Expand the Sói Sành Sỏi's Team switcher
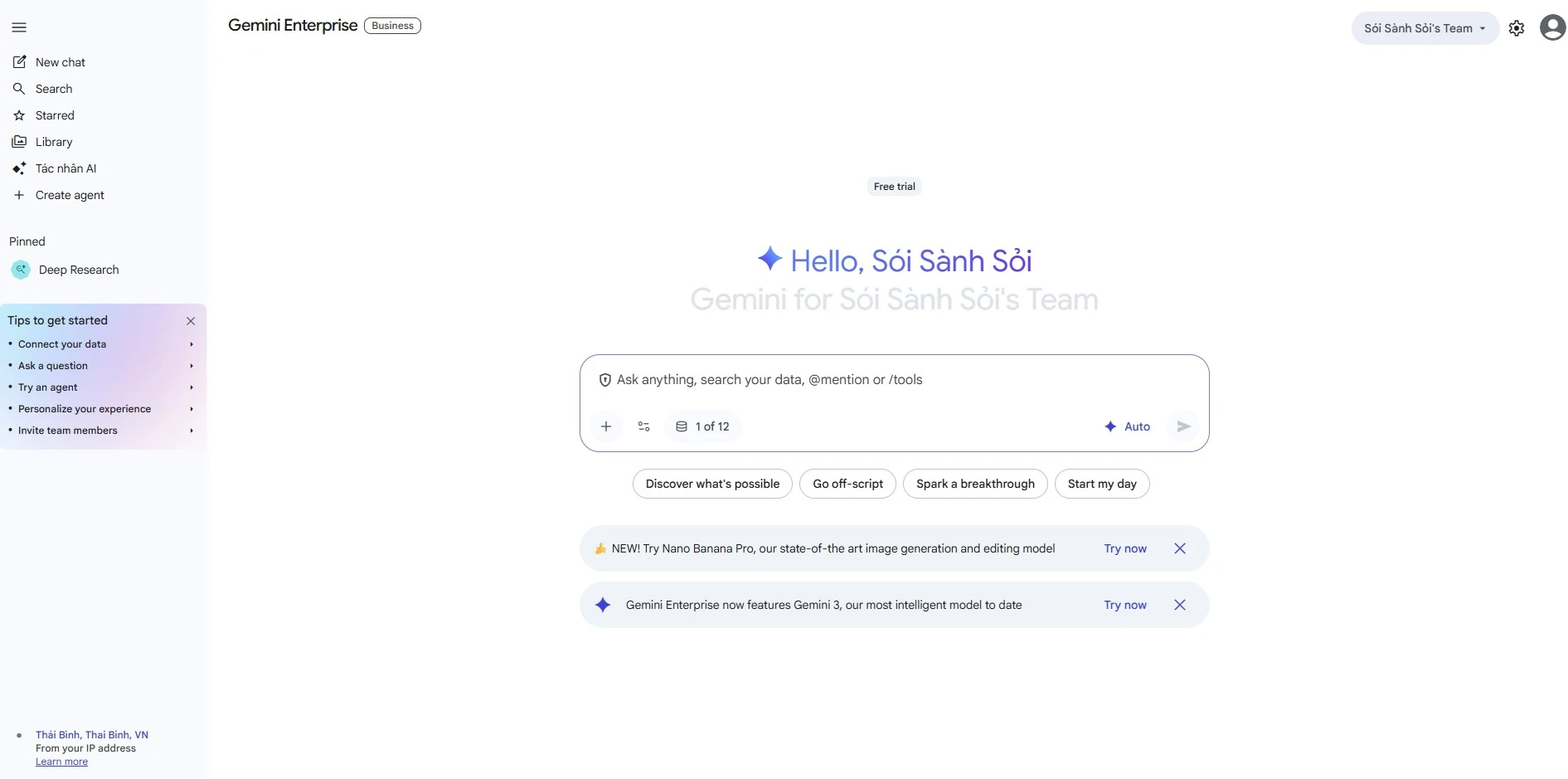This screenshot has height=779, width=1568. point(1424,27)
